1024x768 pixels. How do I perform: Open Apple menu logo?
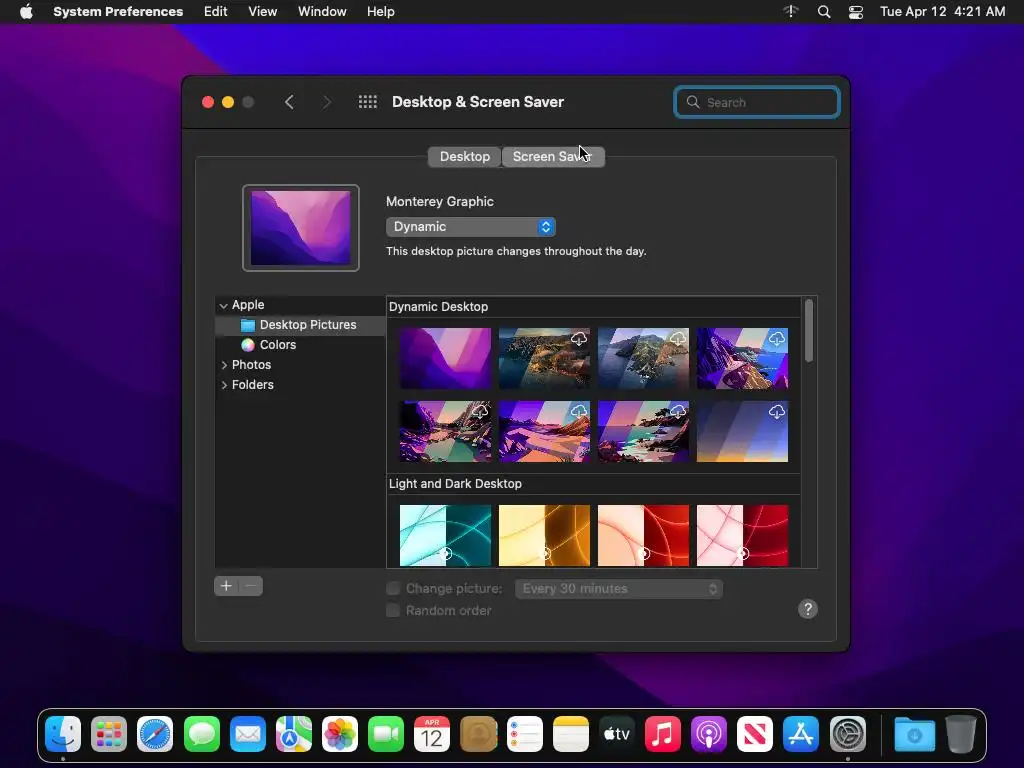click(26, 12)
